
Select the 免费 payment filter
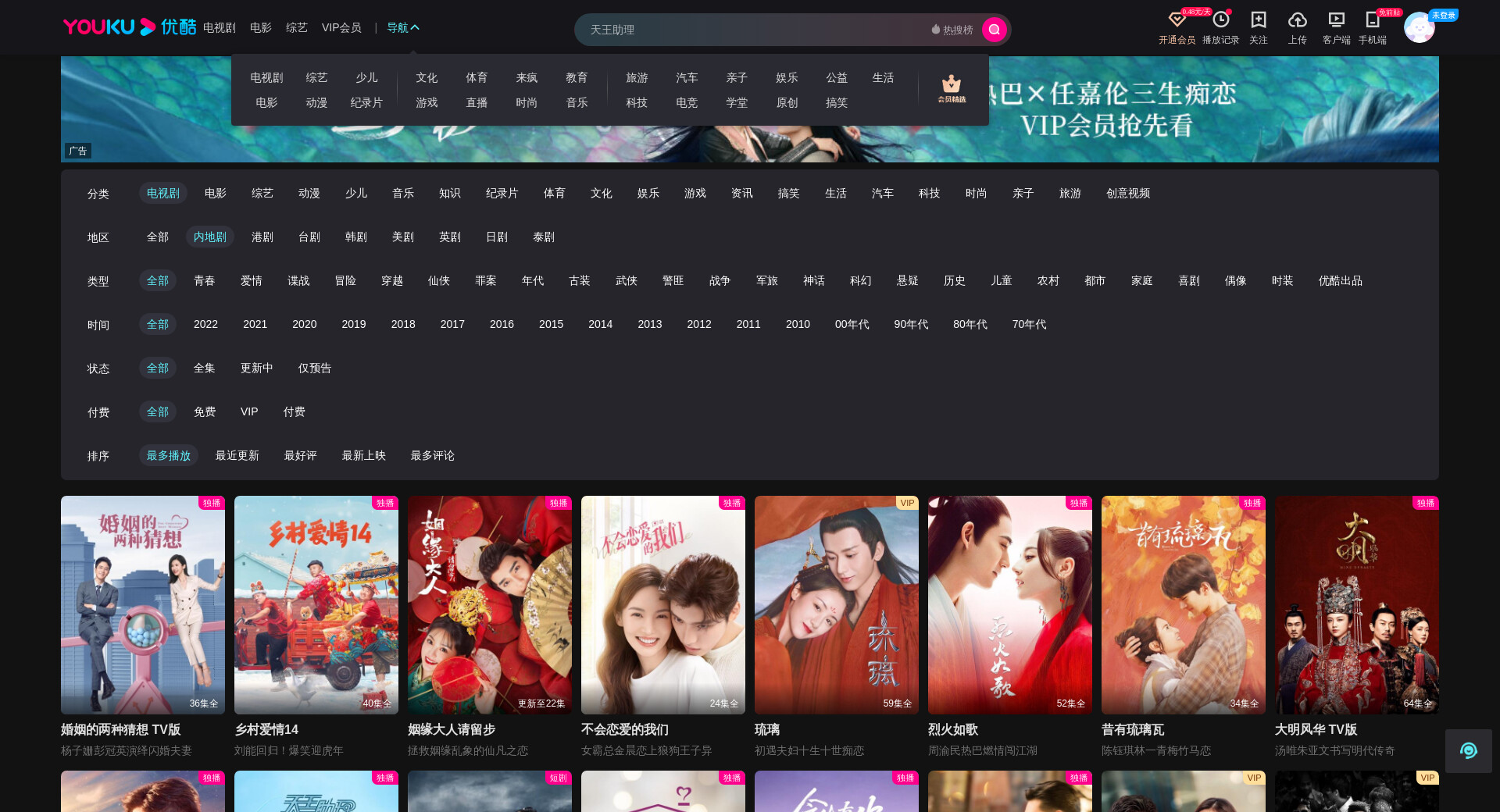[205, 411]
